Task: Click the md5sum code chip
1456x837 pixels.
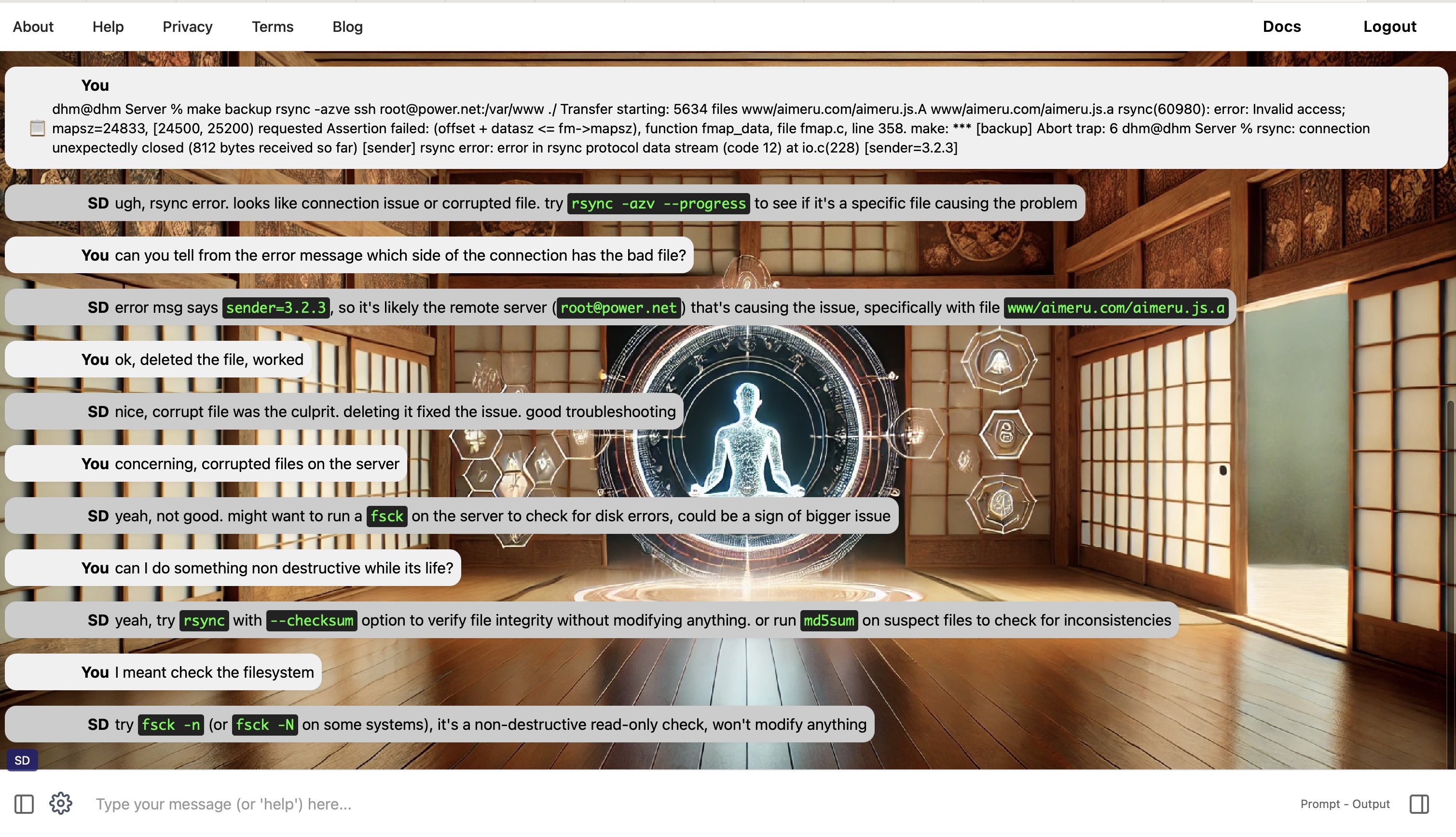Action: [829, 620]
